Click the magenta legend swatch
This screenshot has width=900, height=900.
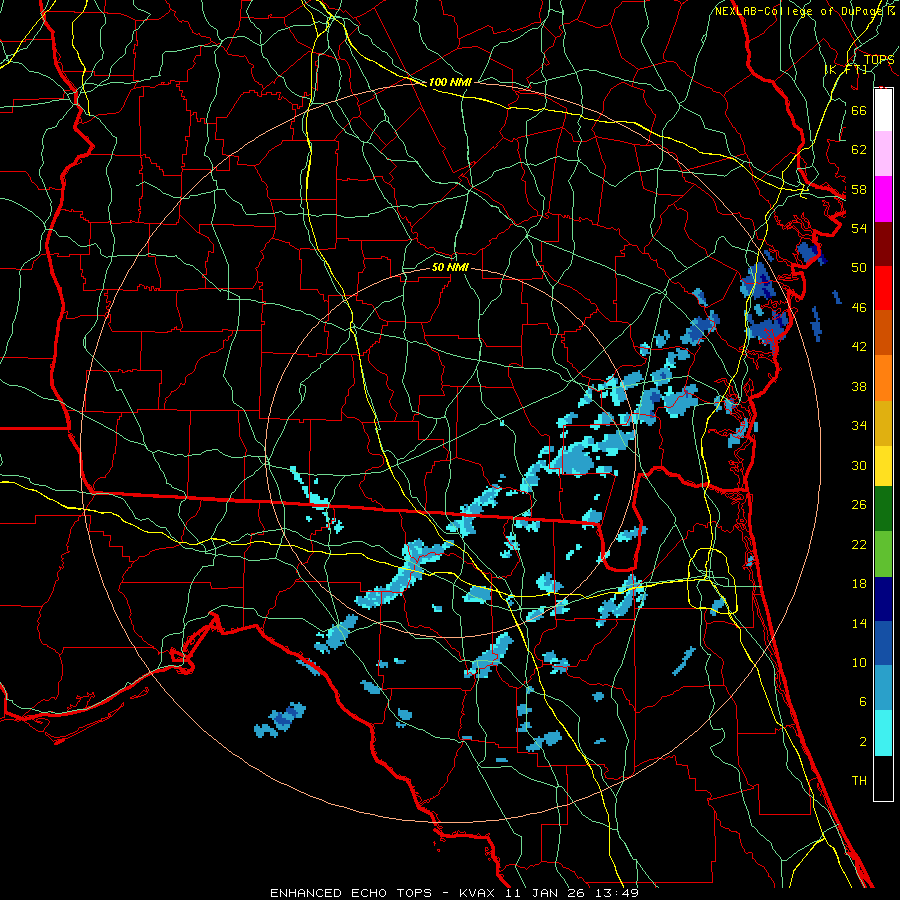[x=883, y=199]
